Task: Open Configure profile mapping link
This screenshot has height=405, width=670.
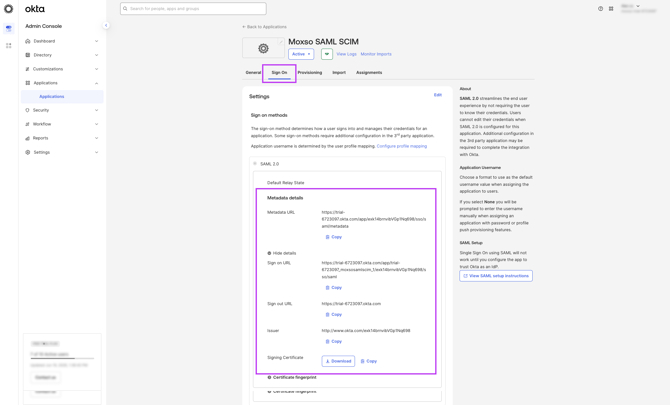Action: [x=402, y=146]
